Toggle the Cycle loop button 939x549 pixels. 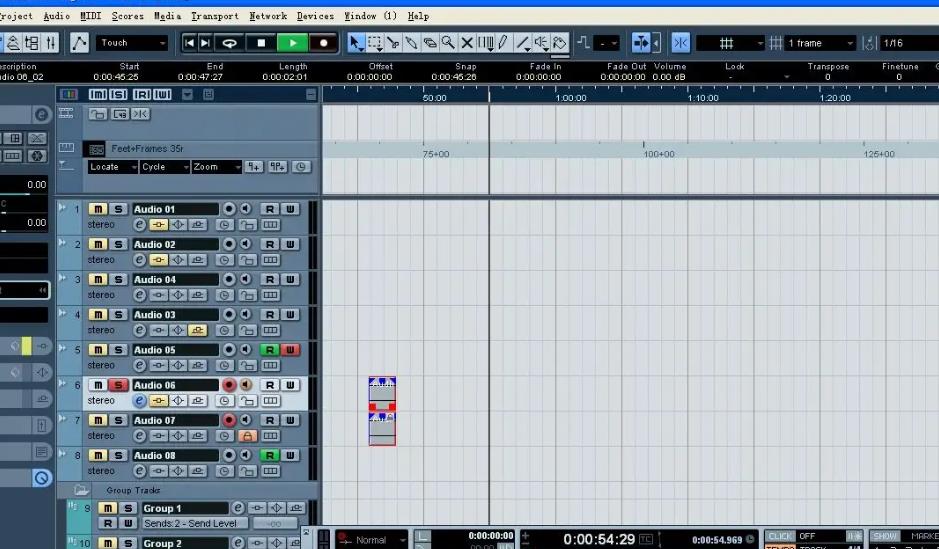click(229, 43)
